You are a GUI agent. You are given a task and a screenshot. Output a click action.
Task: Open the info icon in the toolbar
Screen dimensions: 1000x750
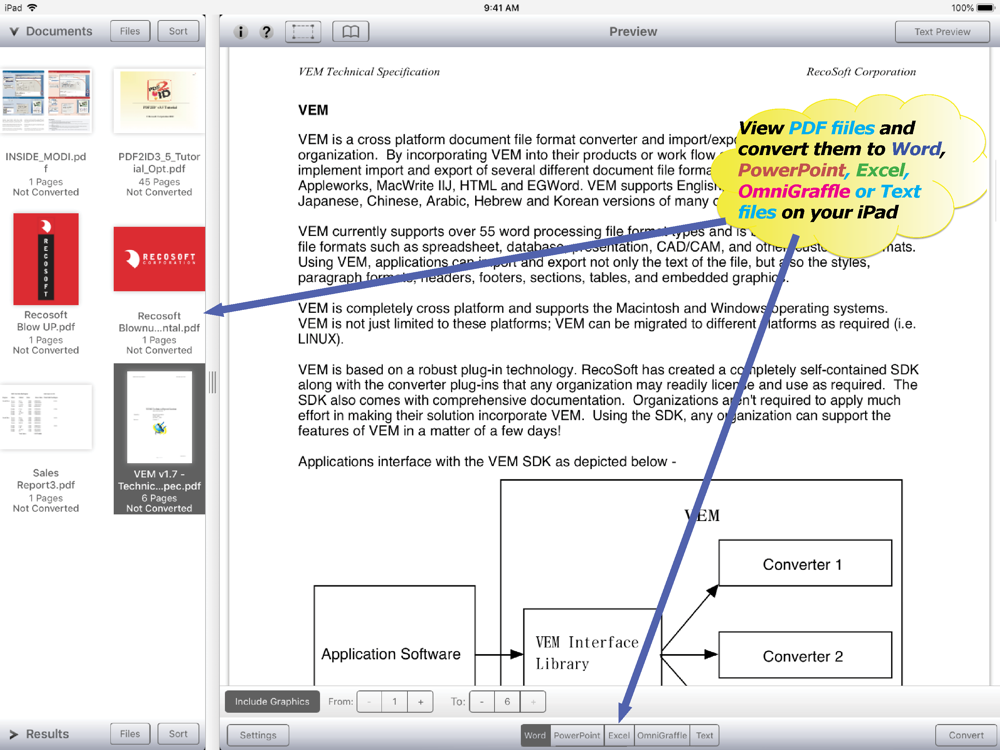(240, 32)
